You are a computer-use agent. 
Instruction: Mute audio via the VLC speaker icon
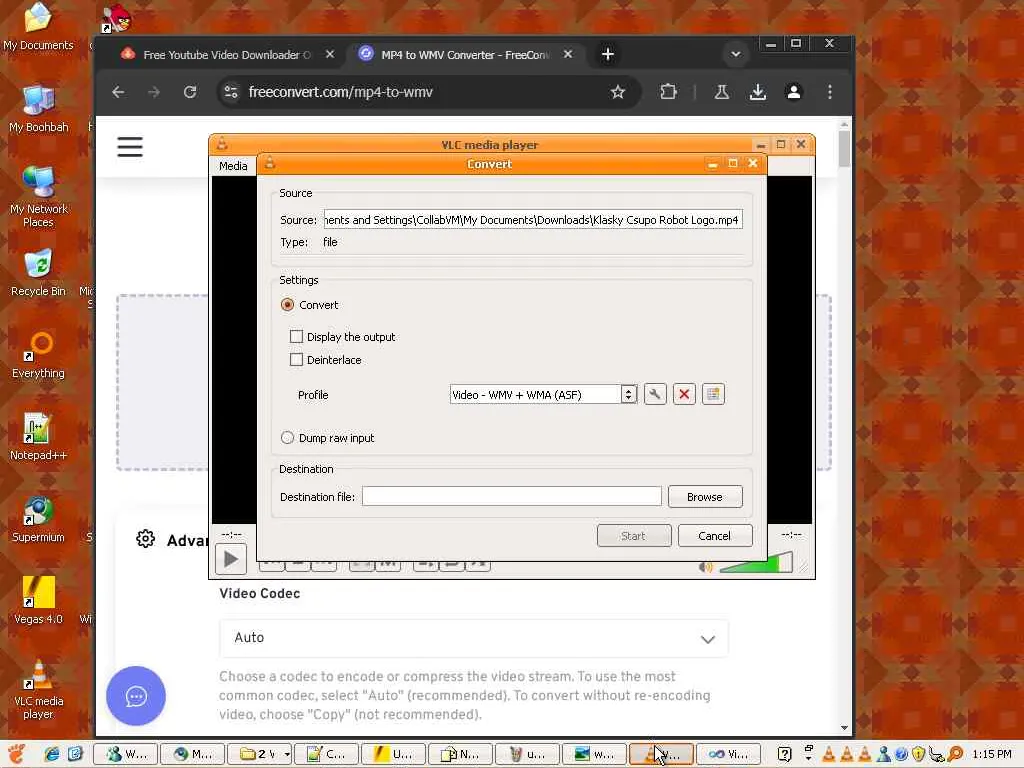(705, 567)
